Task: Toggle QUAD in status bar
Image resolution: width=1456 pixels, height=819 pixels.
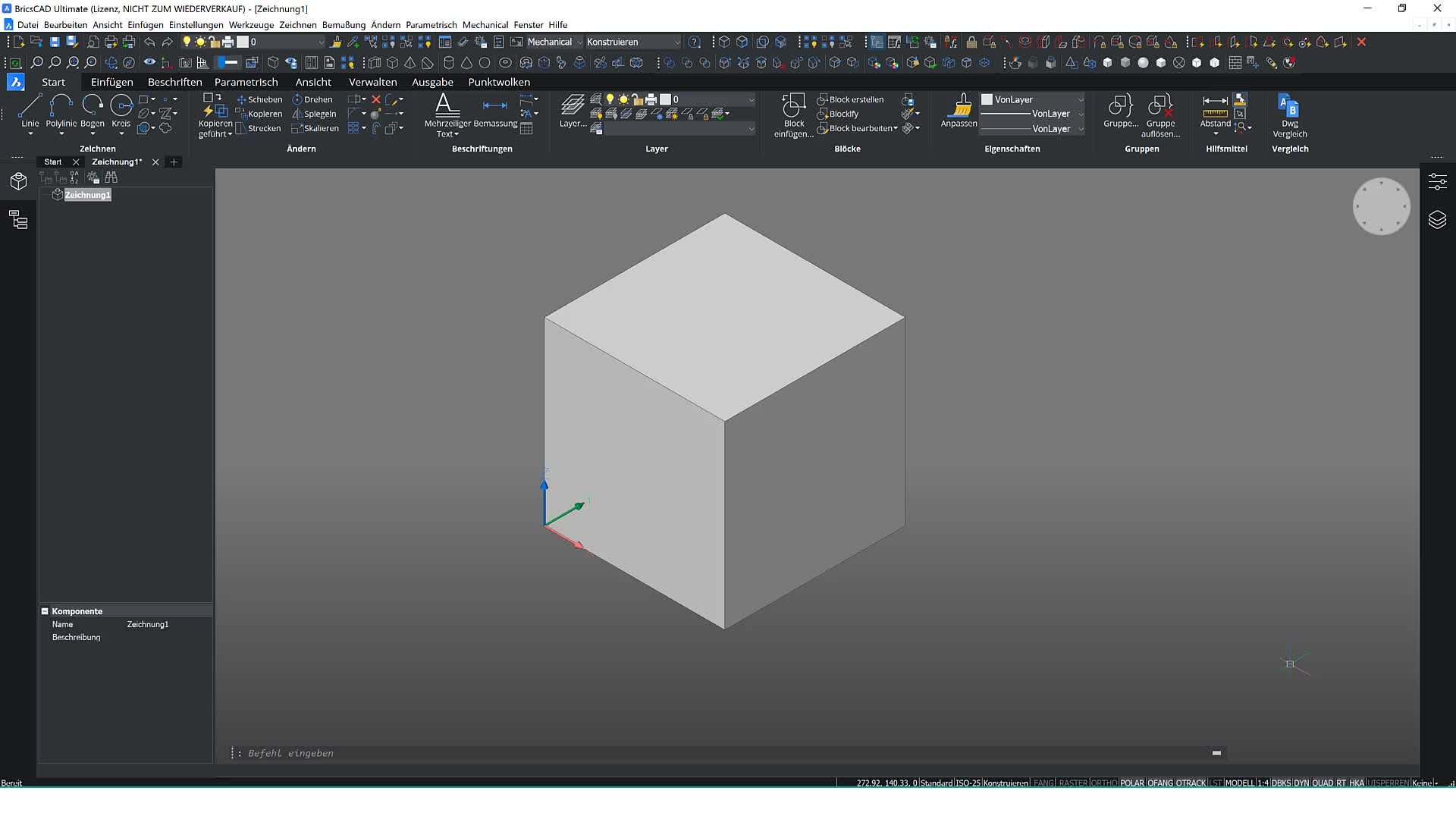Action: coord(1323,783)
